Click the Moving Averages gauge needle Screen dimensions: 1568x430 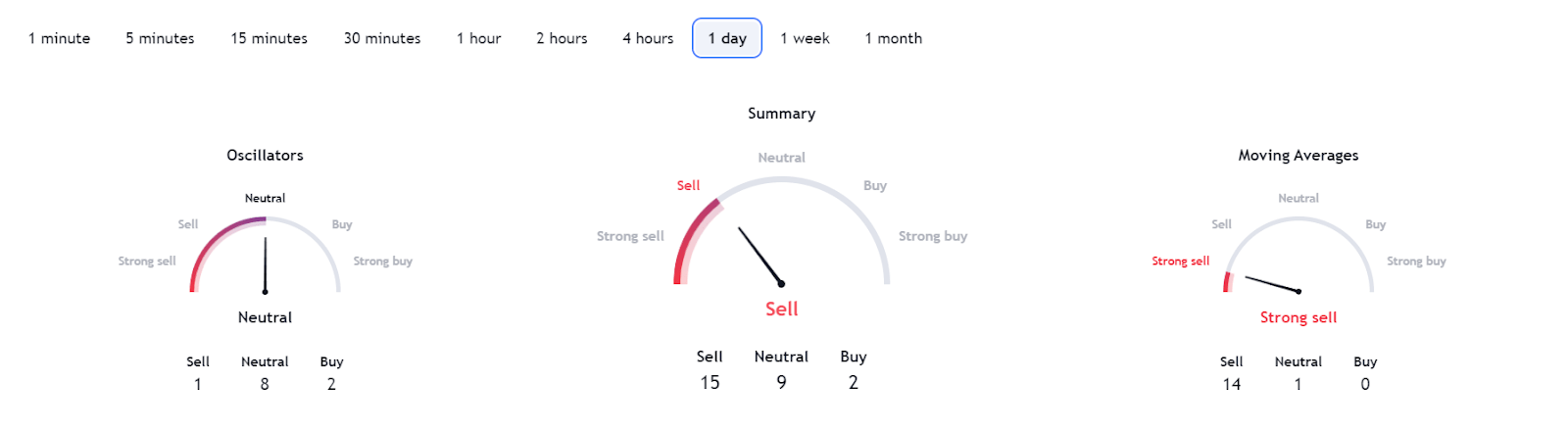pyautogui.click(x=1272, y=284)
